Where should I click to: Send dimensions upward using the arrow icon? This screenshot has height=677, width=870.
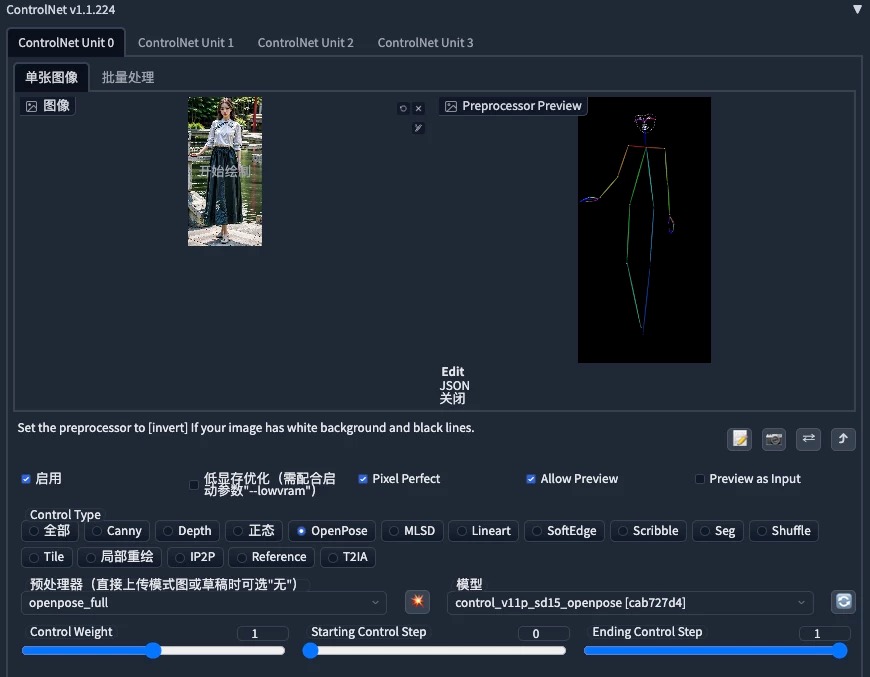(843, 439)
